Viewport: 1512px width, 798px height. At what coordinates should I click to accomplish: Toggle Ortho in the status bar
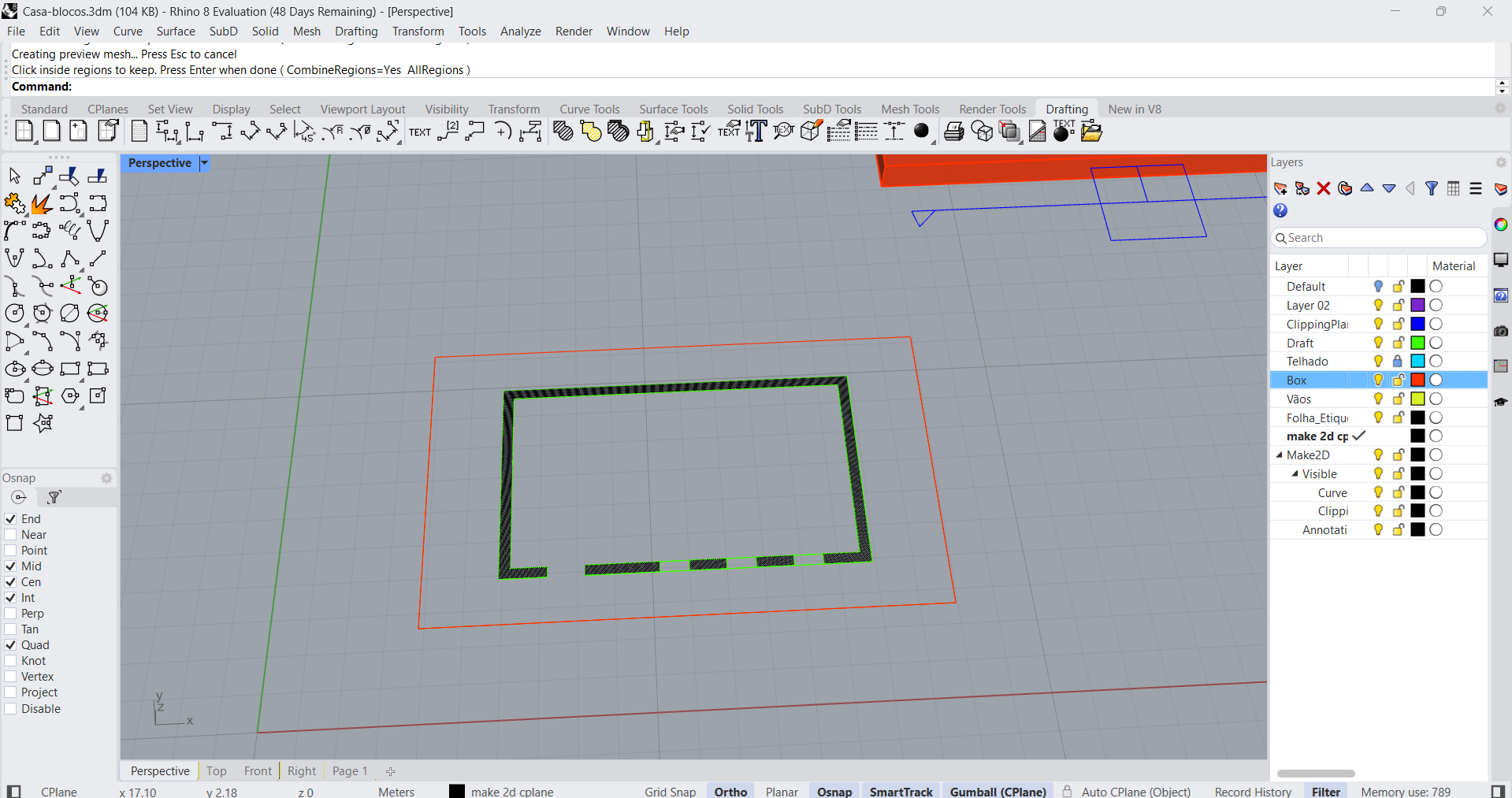tap(730, 792)
